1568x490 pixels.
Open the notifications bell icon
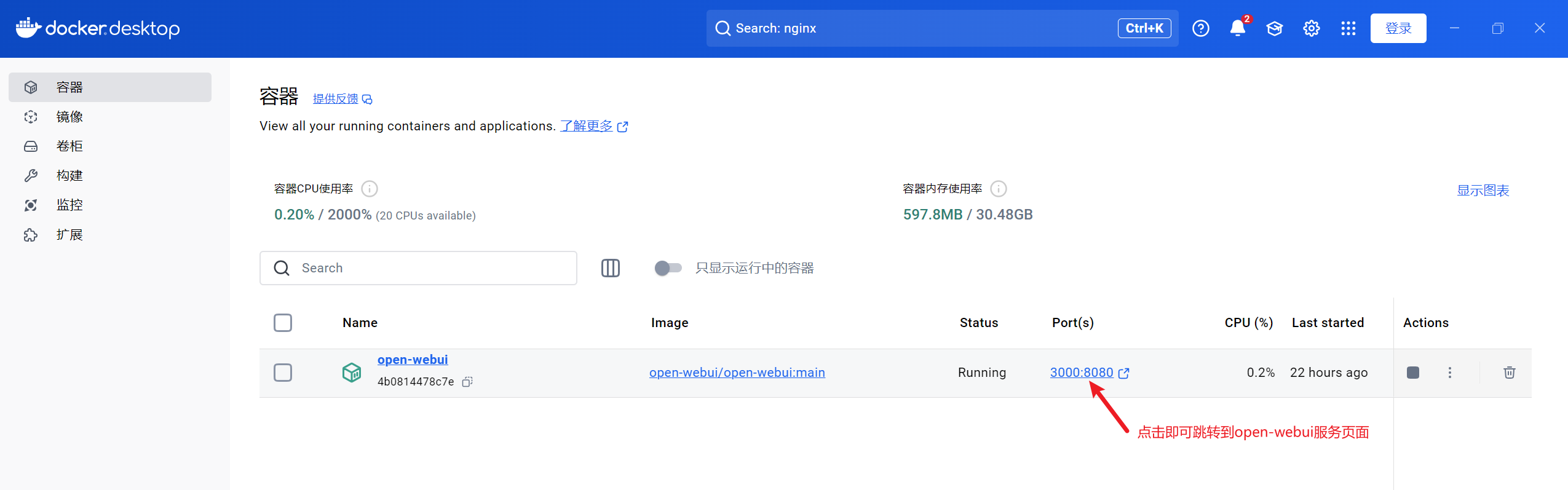tap(1238, 28)
